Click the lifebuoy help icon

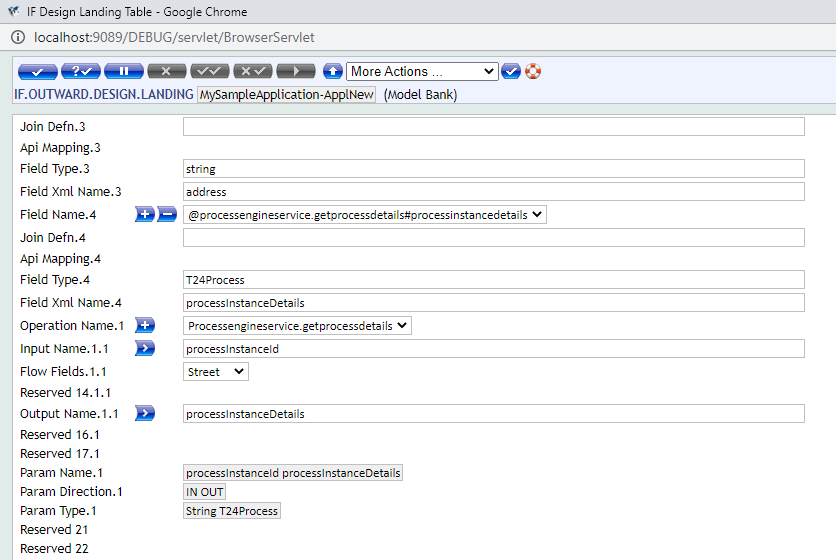tap(533, 72)
